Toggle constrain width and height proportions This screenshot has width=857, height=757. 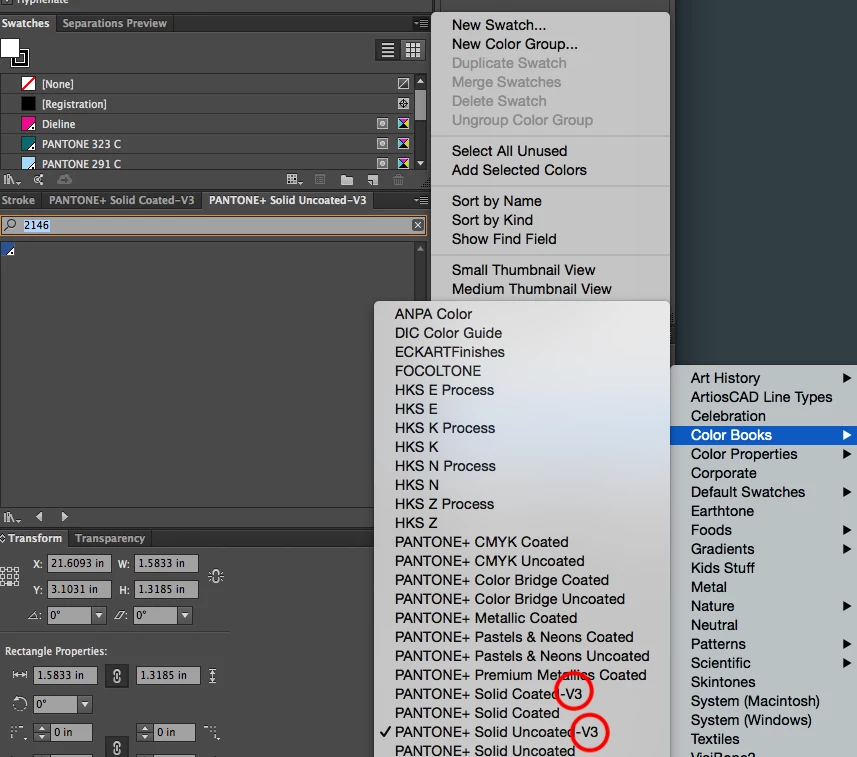pos(216,576)
